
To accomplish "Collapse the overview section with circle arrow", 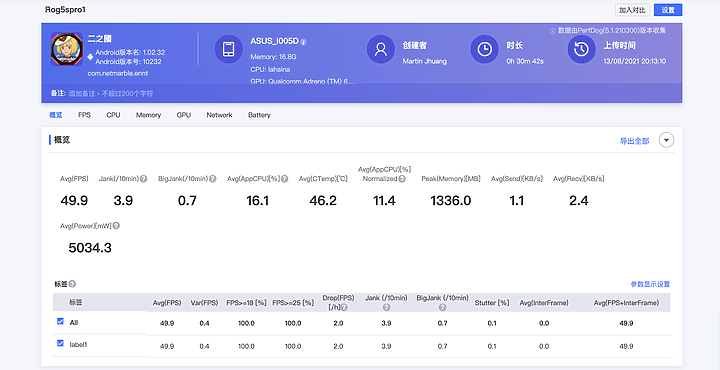I will (666, 140).
